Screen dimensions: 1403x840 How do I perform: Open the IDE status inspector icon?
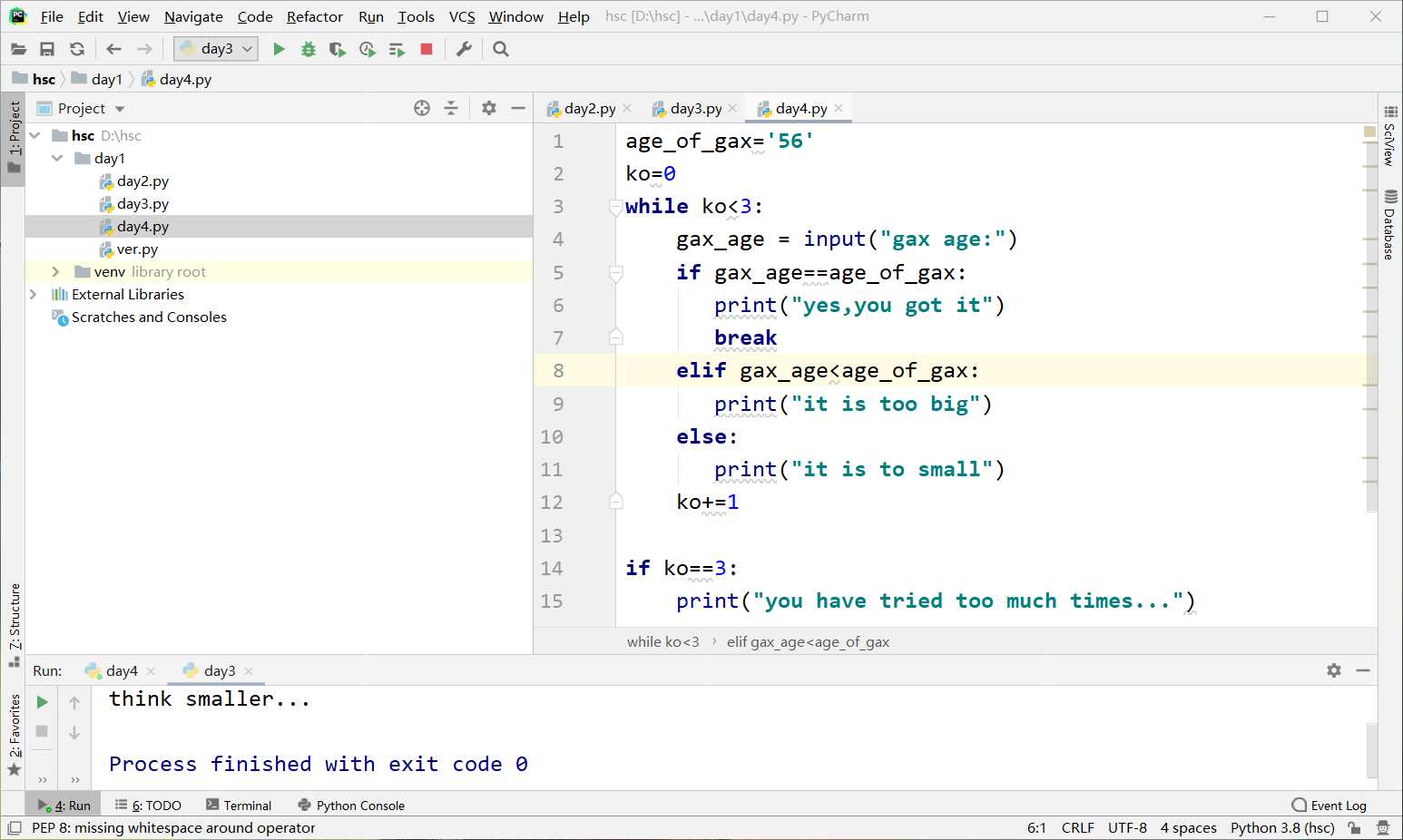[x=1383, y=828]
